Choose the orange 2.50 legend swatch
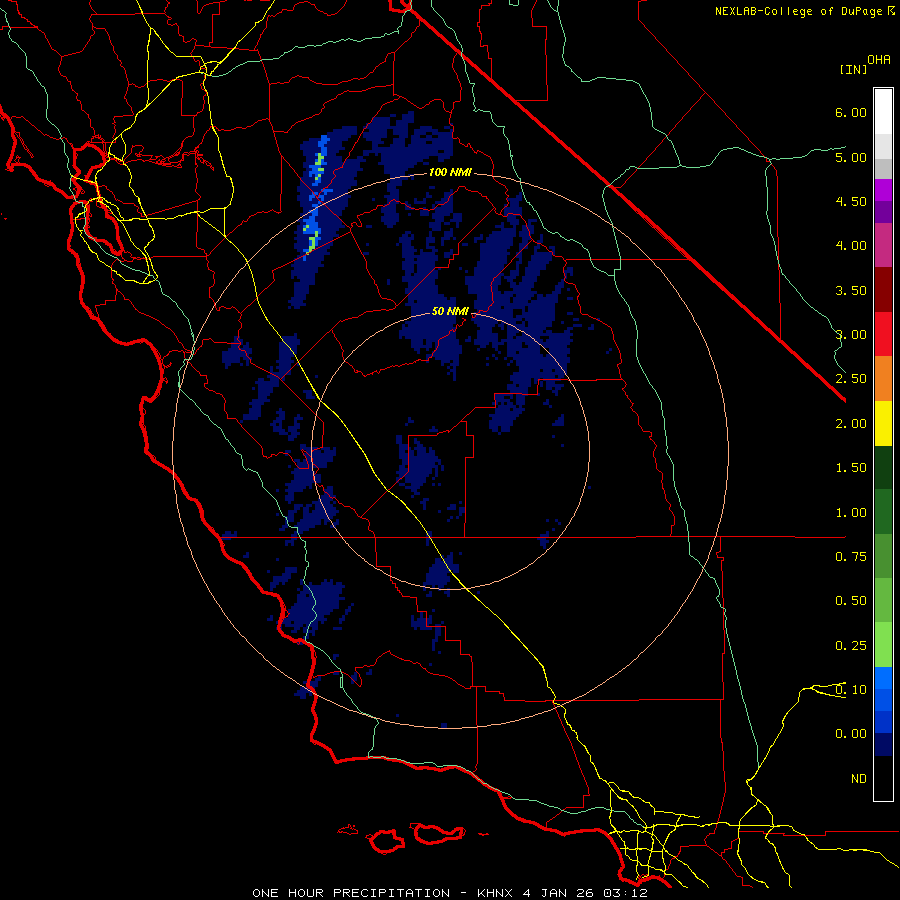The width and height of the screenshot is (900, 900). (x=883, y=379)
